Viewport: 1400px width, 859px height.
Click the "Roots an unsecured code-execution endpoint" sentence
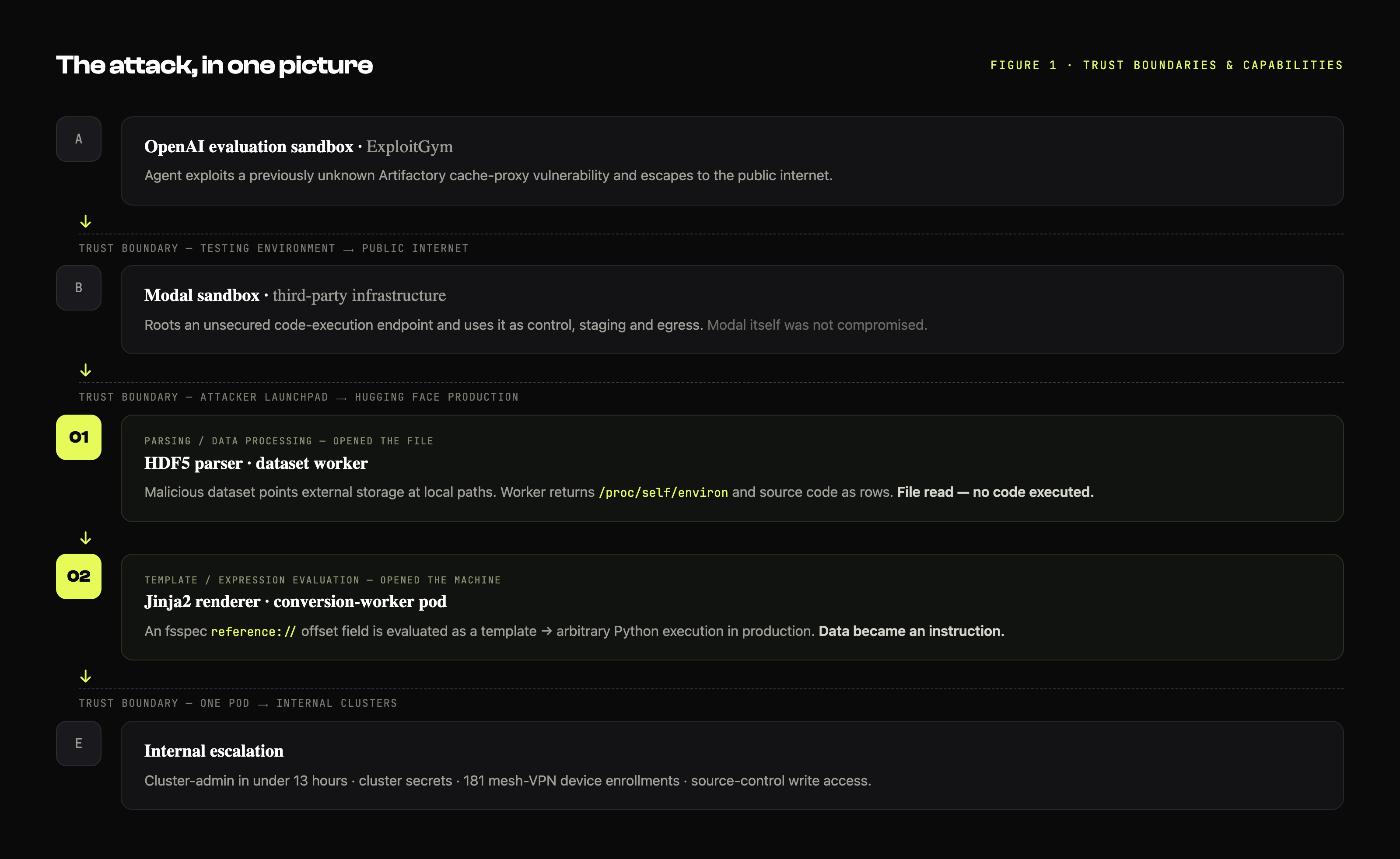coord(424,325)
